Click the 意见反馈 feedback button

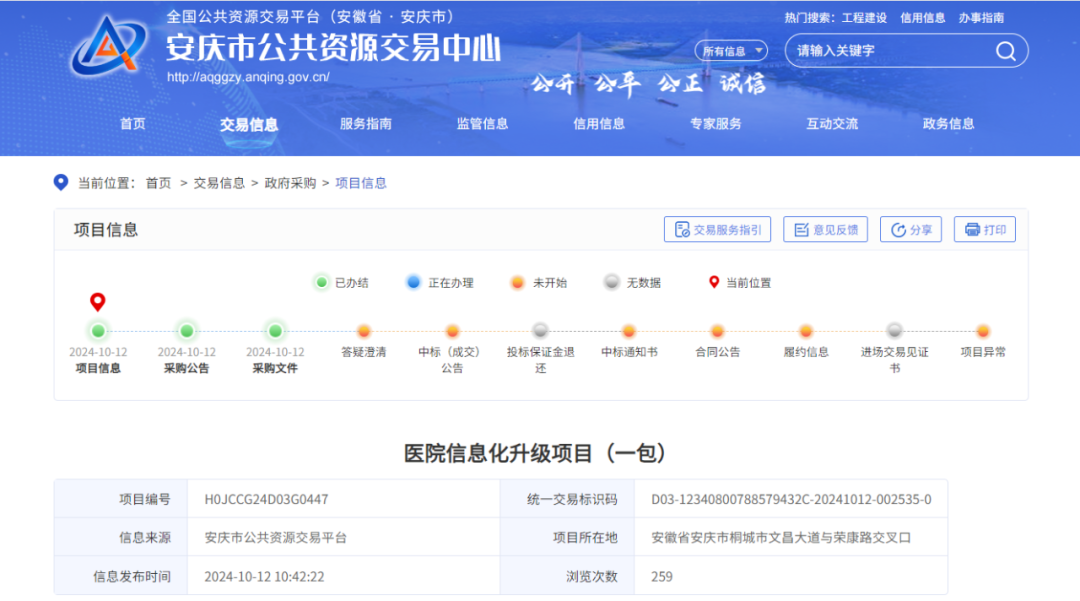[x=825, y=230]
